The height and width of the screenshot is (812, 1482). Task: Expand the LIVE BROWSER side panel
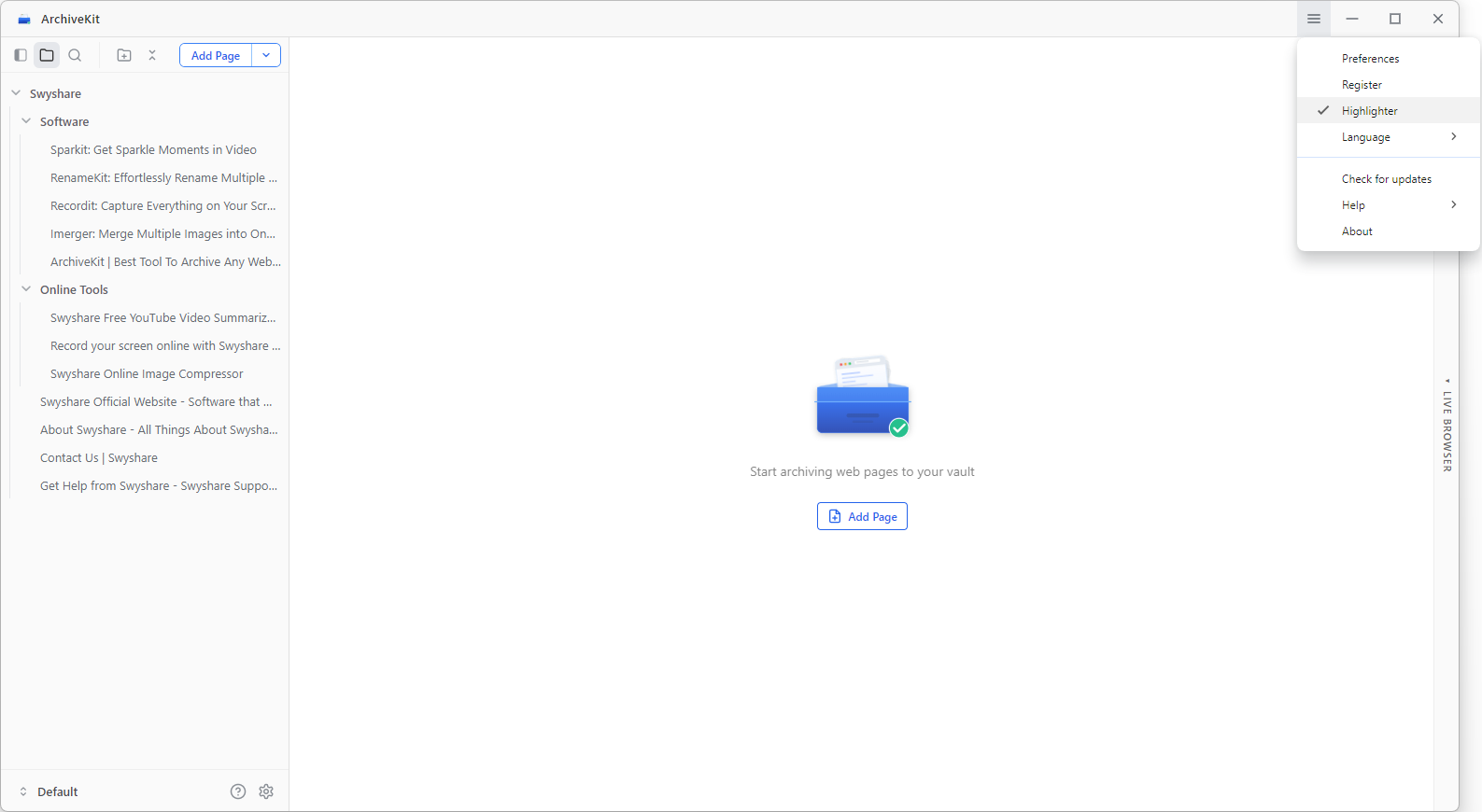coord(1447,425)
